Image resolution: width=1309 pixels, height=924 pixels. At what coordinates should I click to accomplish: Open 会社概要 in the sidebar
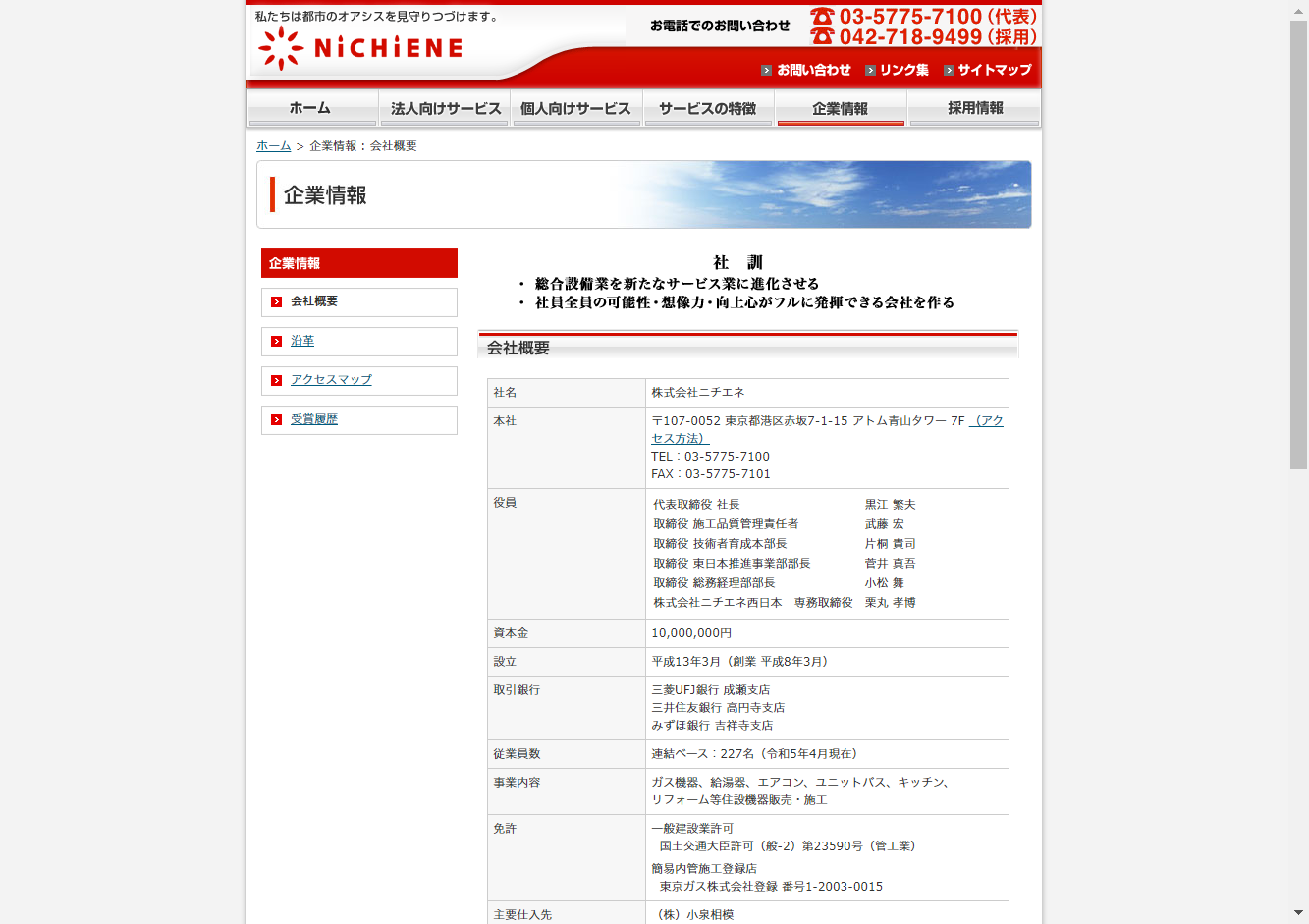[x=314, y=301]
